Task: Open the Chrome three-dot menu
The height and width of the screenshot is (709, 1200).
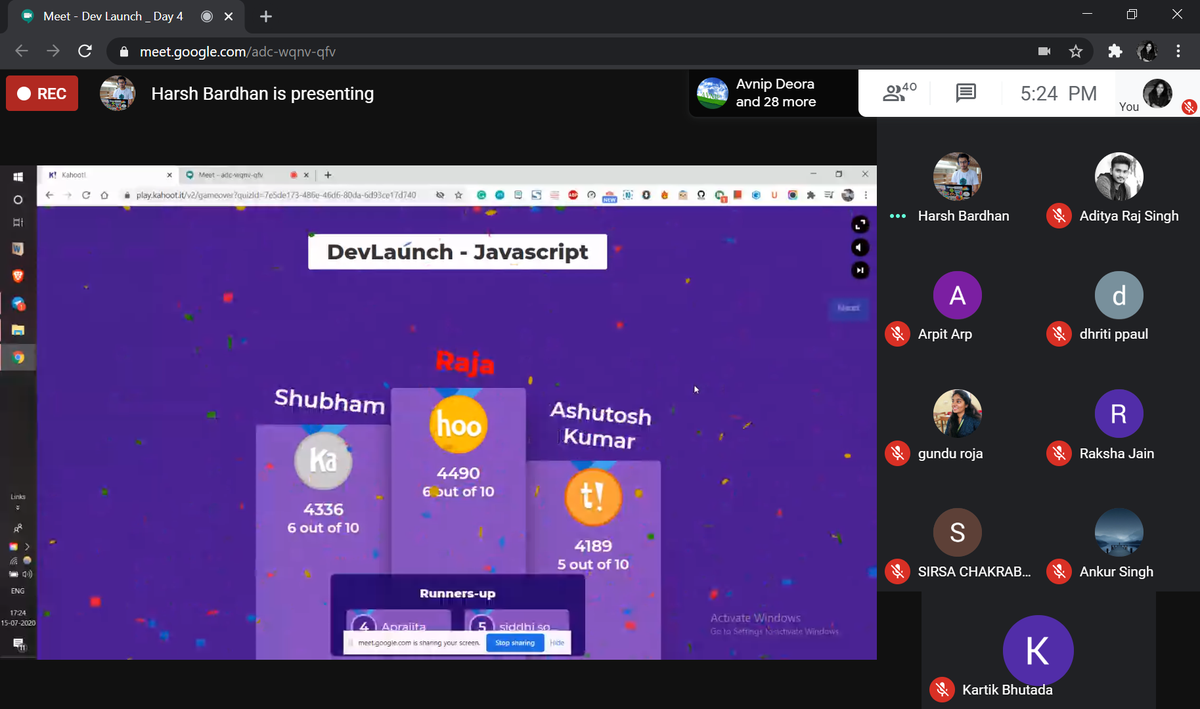Action: (x=1178, y=51)
